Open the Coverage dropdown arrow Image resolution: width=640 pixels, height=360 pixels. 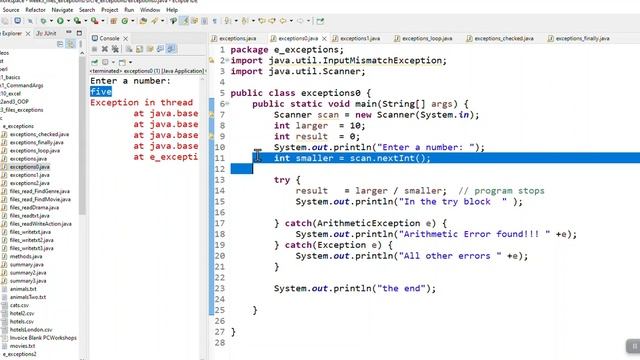click(x=85, y=21)
